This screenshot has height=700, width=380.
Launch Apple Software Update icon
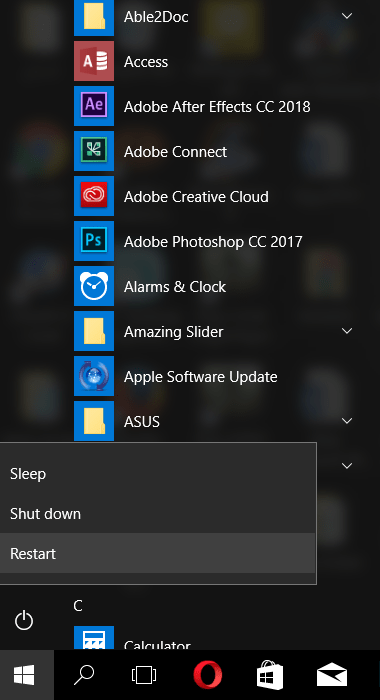pyautogui.click(x=94, y=376)
